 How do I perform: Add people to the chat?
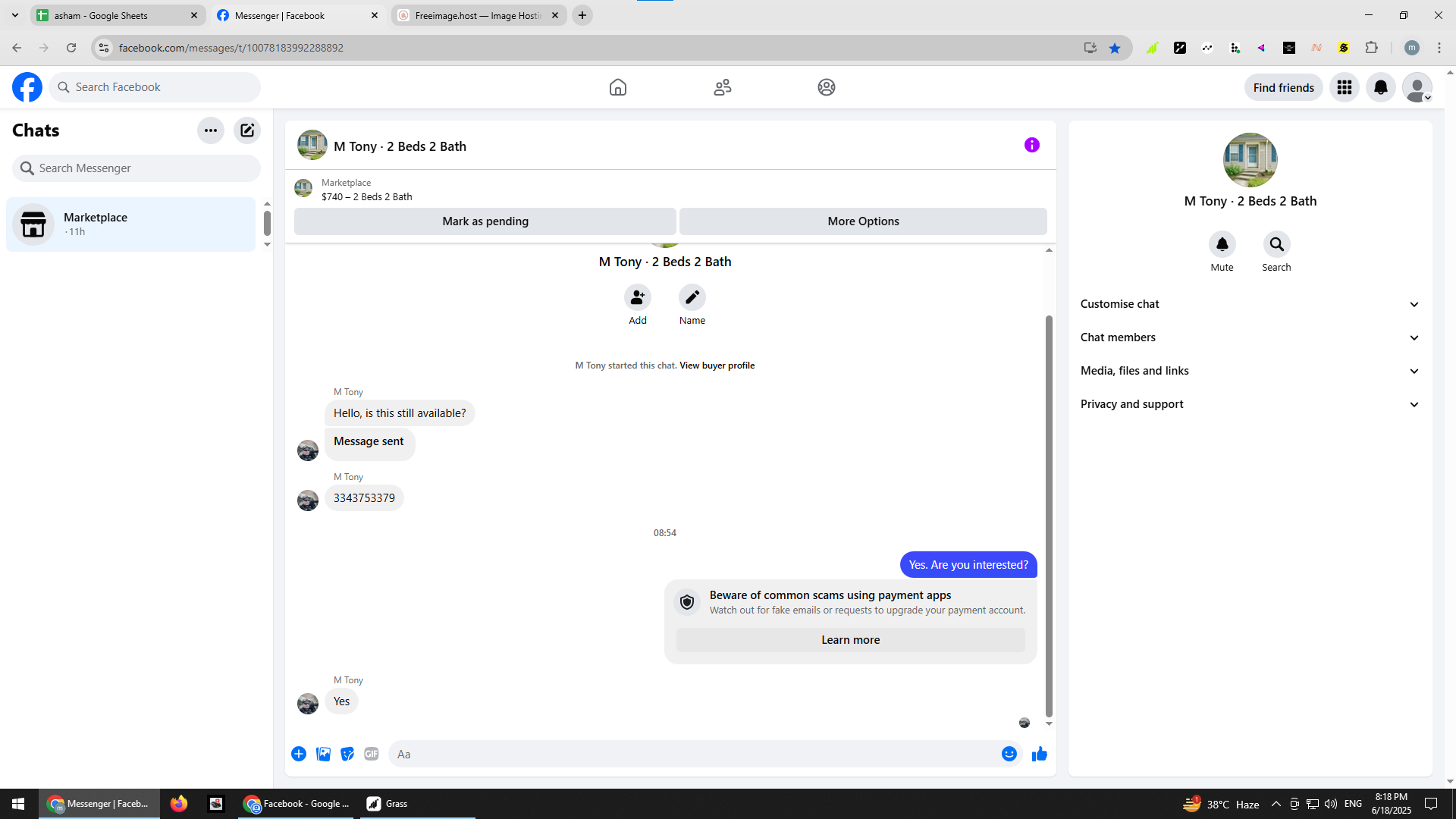point(638,297)
